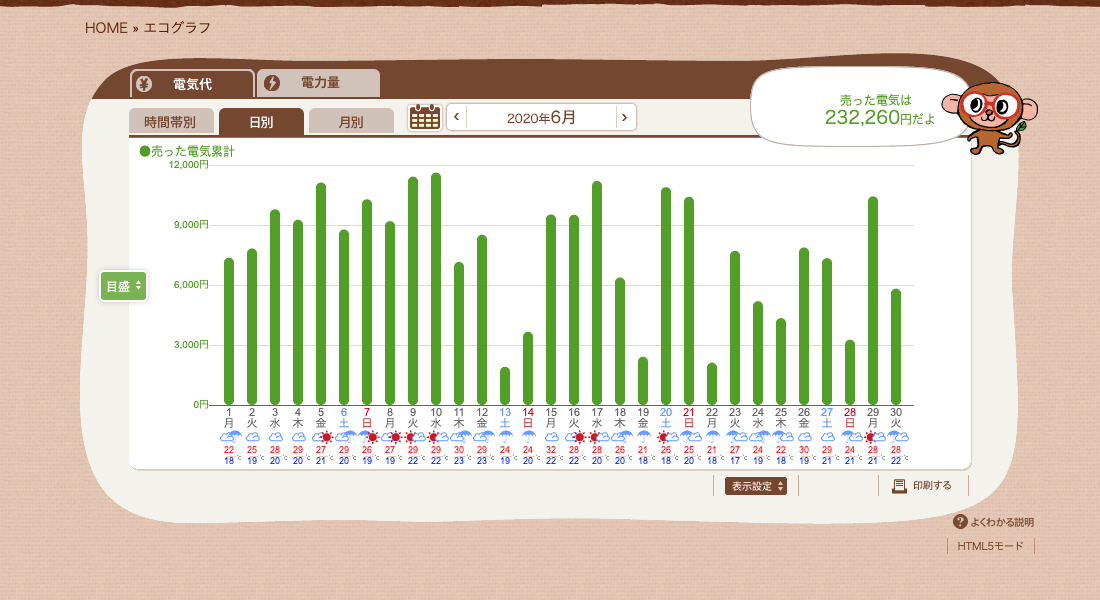This screenshot has height=600, width=1100.
Task: Advance to next month with right arrow
Action: tap(625, 117)
